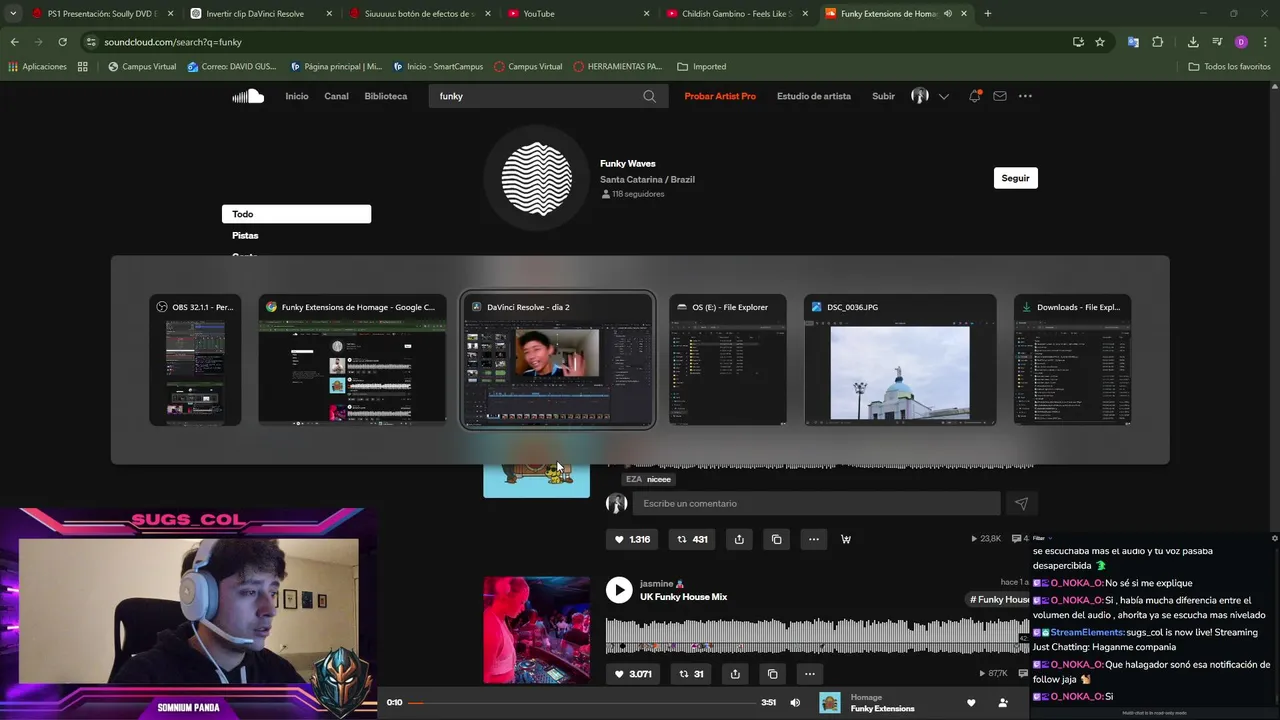Switch to Downloads File Explorer window
1280x720 pixels.
click(1072, 360)
